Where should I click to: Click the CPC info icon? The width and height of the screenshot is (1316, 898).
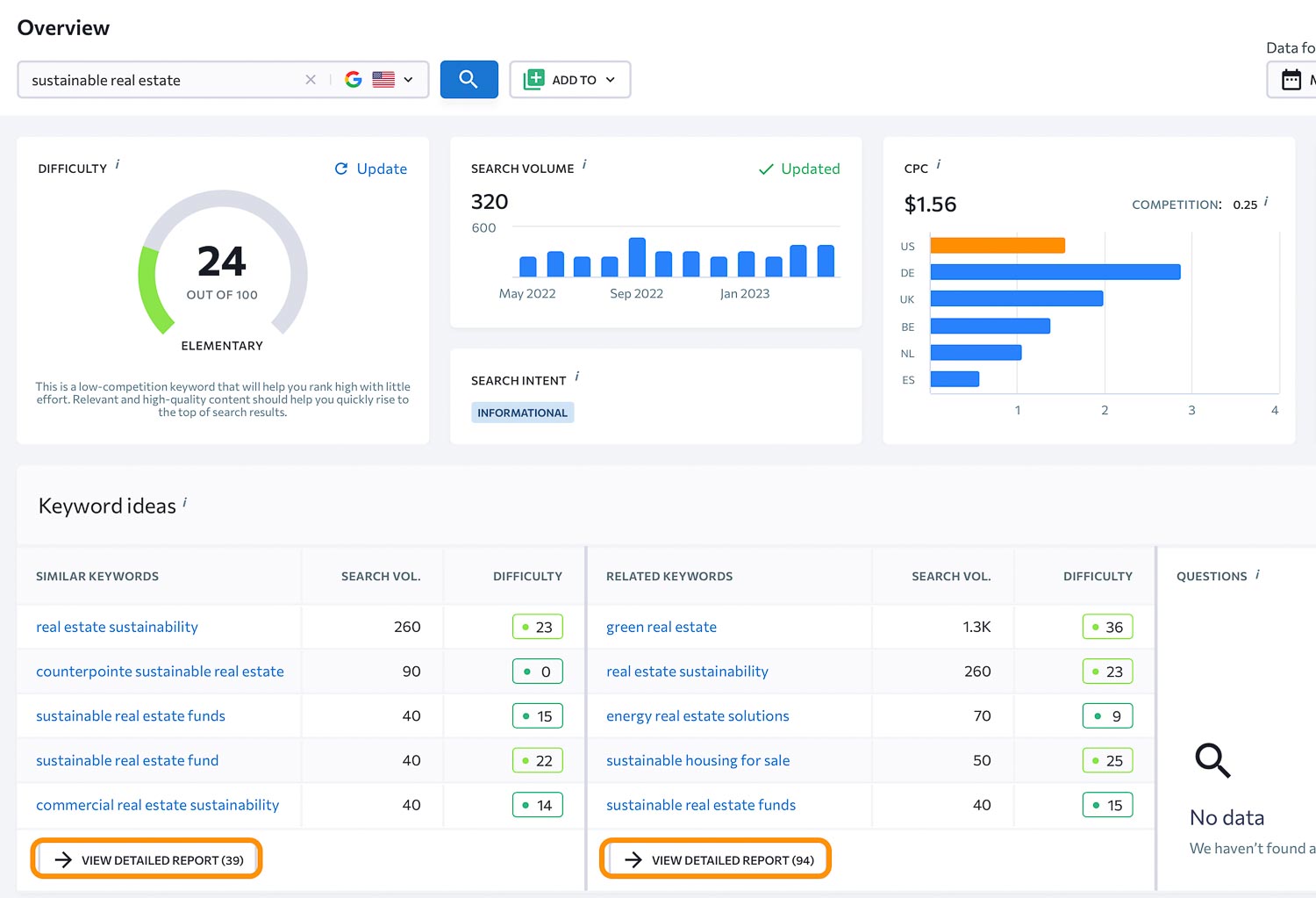(938, 164)
